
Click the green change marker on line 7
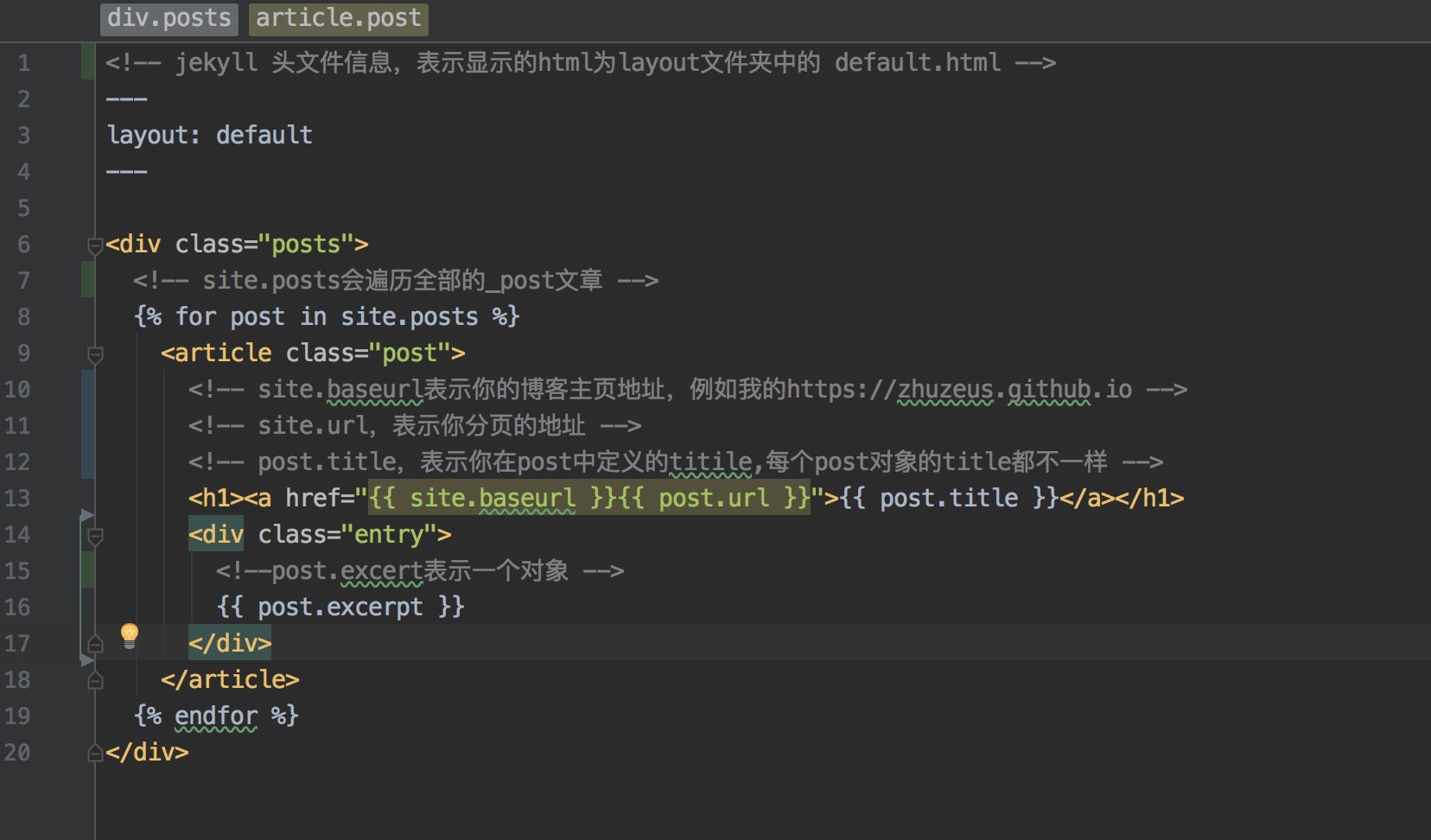(x=87, y=279)
